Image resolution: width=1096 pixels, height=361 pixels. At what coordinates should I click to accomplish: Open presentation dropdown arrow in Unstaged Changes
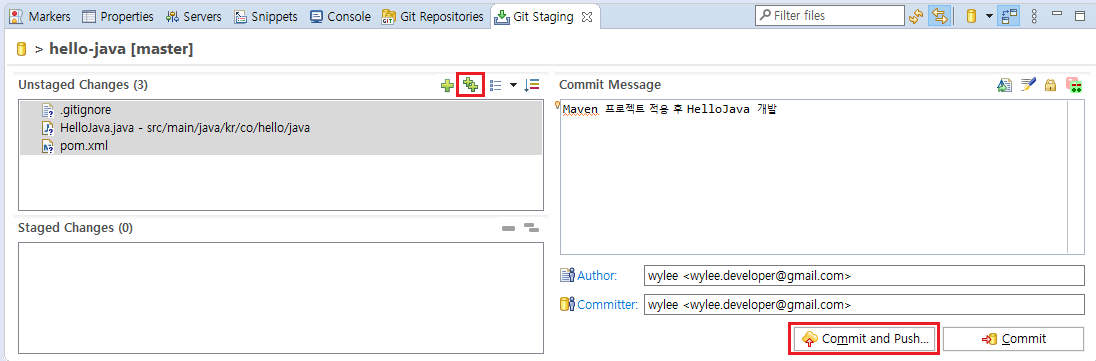pyautogui.click(x=514, y=85)
